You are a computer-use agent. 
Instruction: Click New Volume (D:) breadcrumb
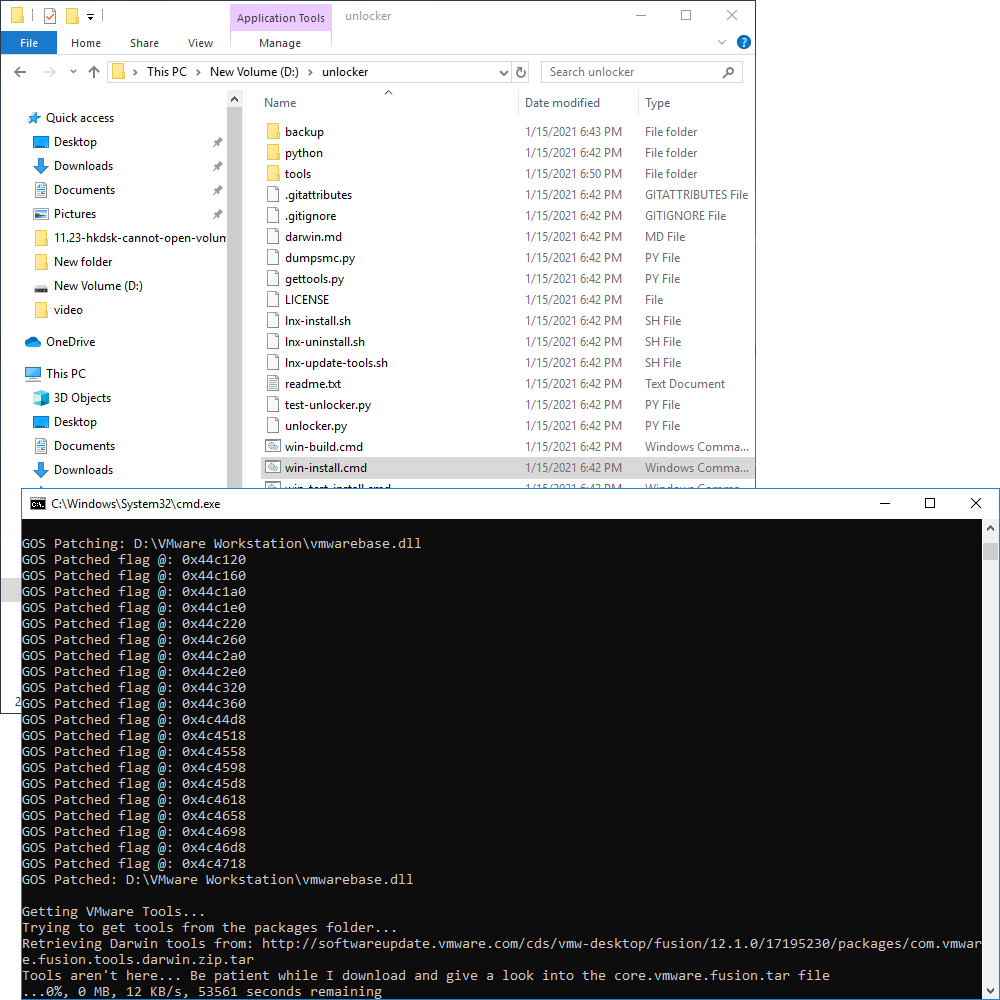[x=254, y=72]
